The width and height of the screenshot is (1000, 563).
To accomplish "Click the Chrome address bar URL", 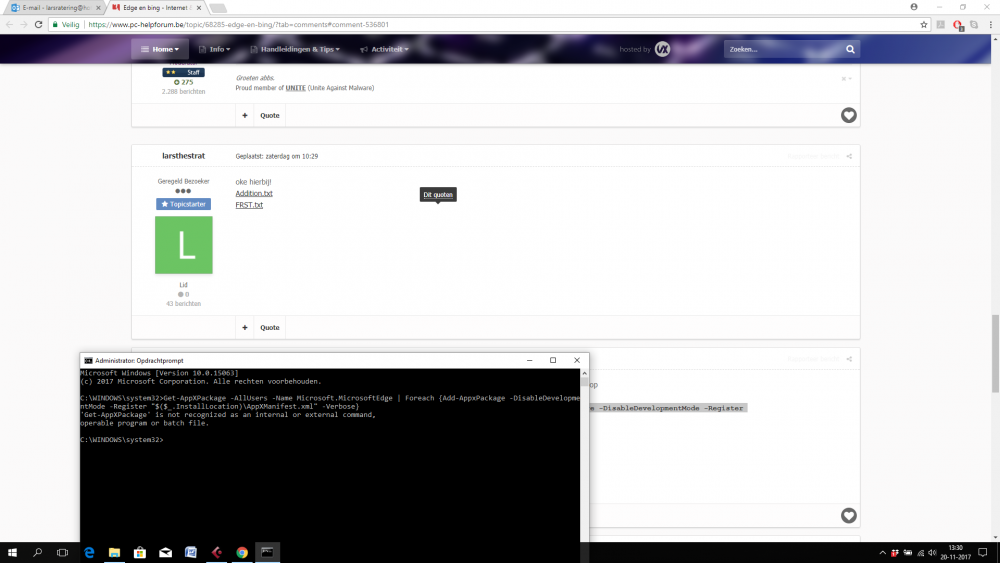I will 239,24.
